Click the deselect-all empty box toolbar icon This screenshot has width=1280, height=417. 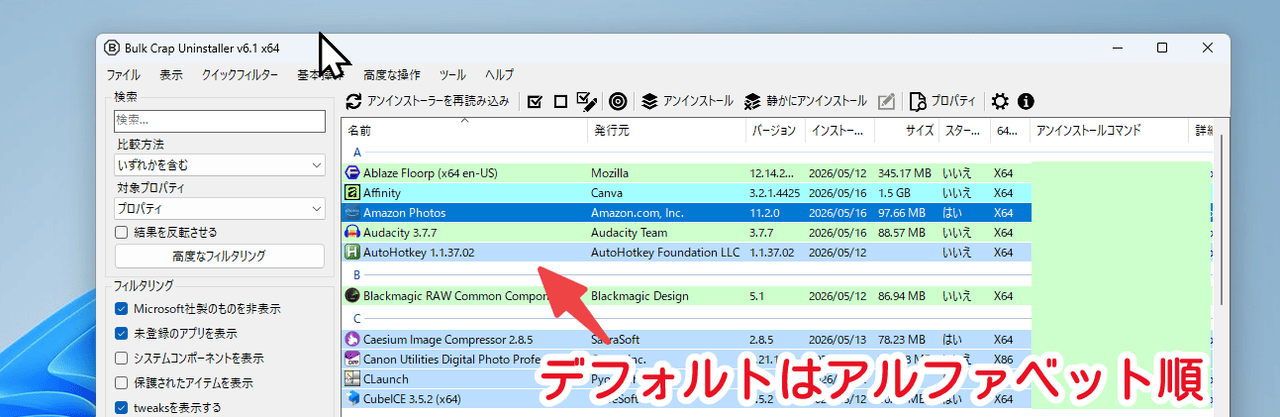pyautogui.click(x=561, y=101)
